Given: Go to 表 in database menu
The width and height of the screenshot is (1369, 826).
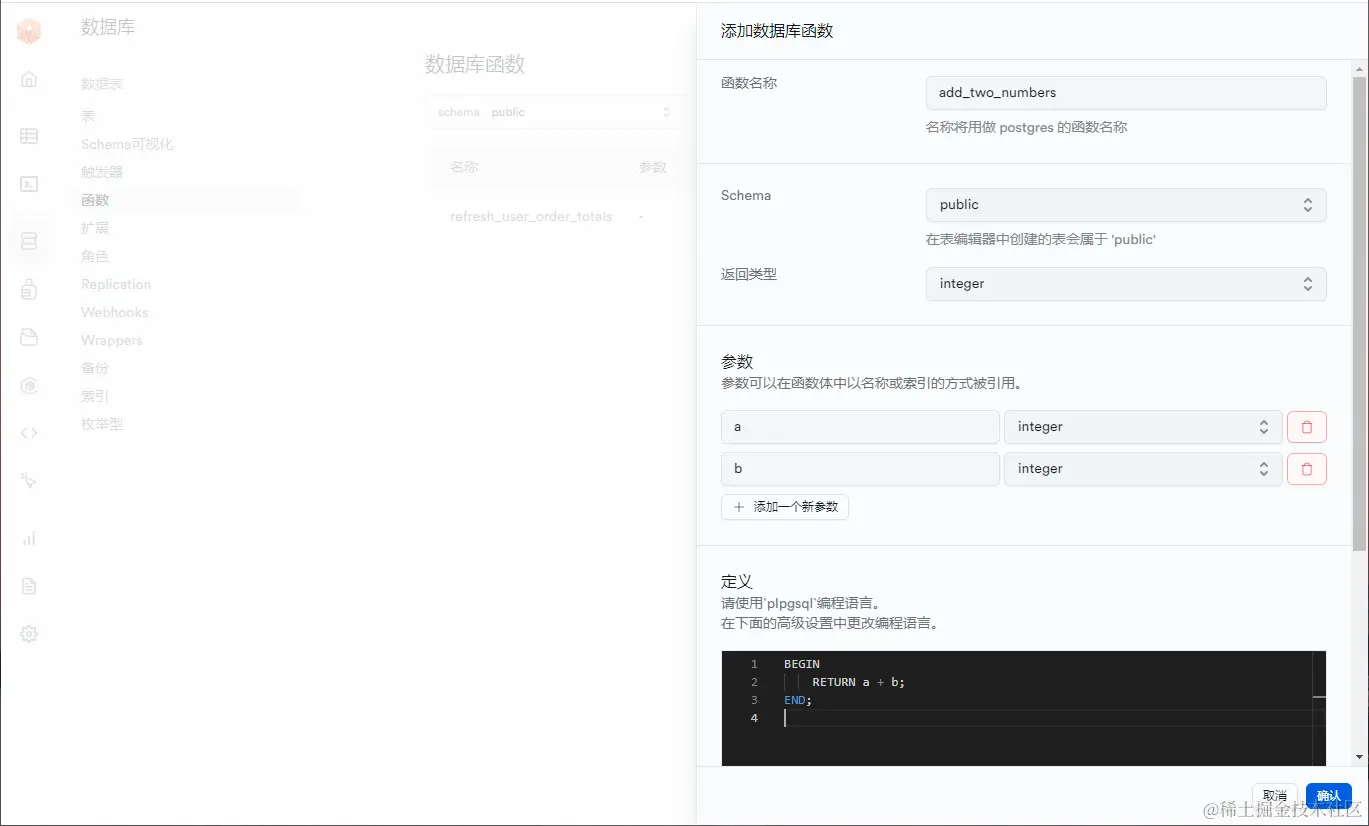Looking at the screenshot, I should (x=88, y=116).
